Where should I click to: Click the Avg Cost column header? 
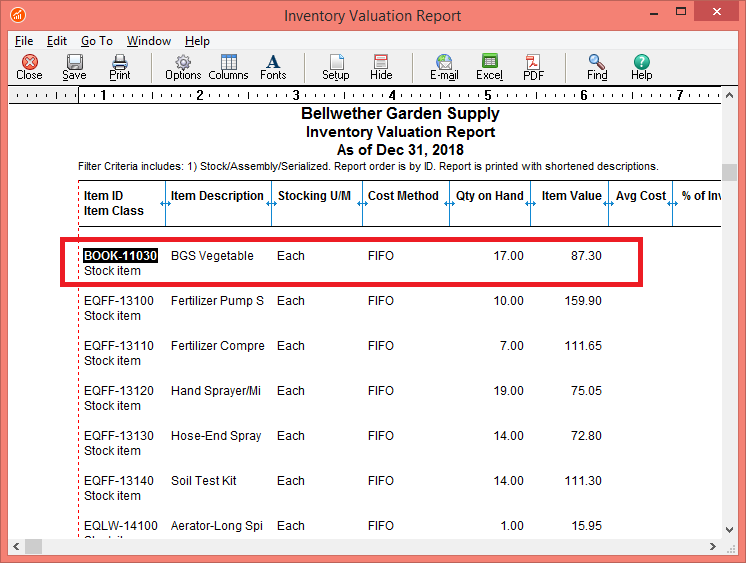click(641, 196)
